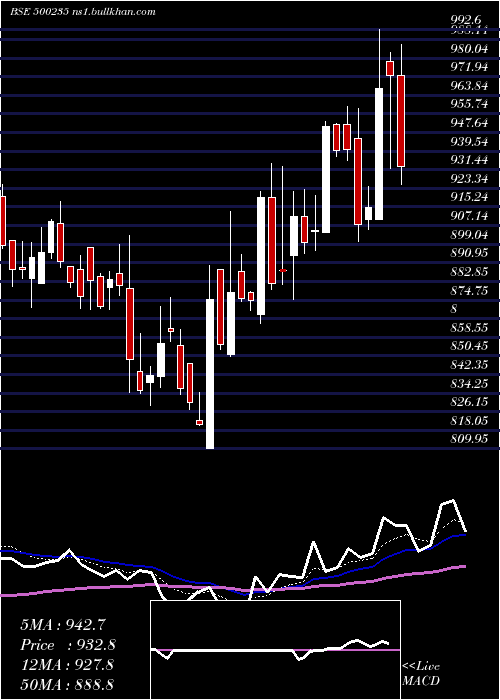Click the 947.64 price label
This screenshot has height=700, width=500.
pos(469,122)
